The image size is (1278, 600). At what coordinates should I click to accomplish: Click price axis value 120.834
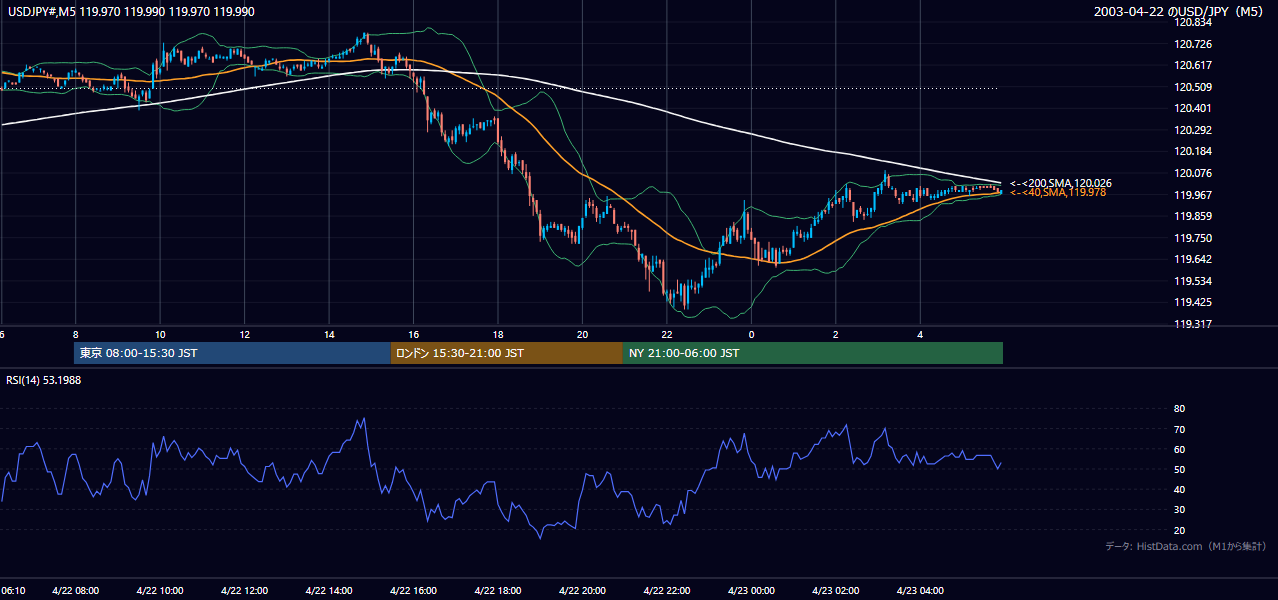[x=1192, y=22]
